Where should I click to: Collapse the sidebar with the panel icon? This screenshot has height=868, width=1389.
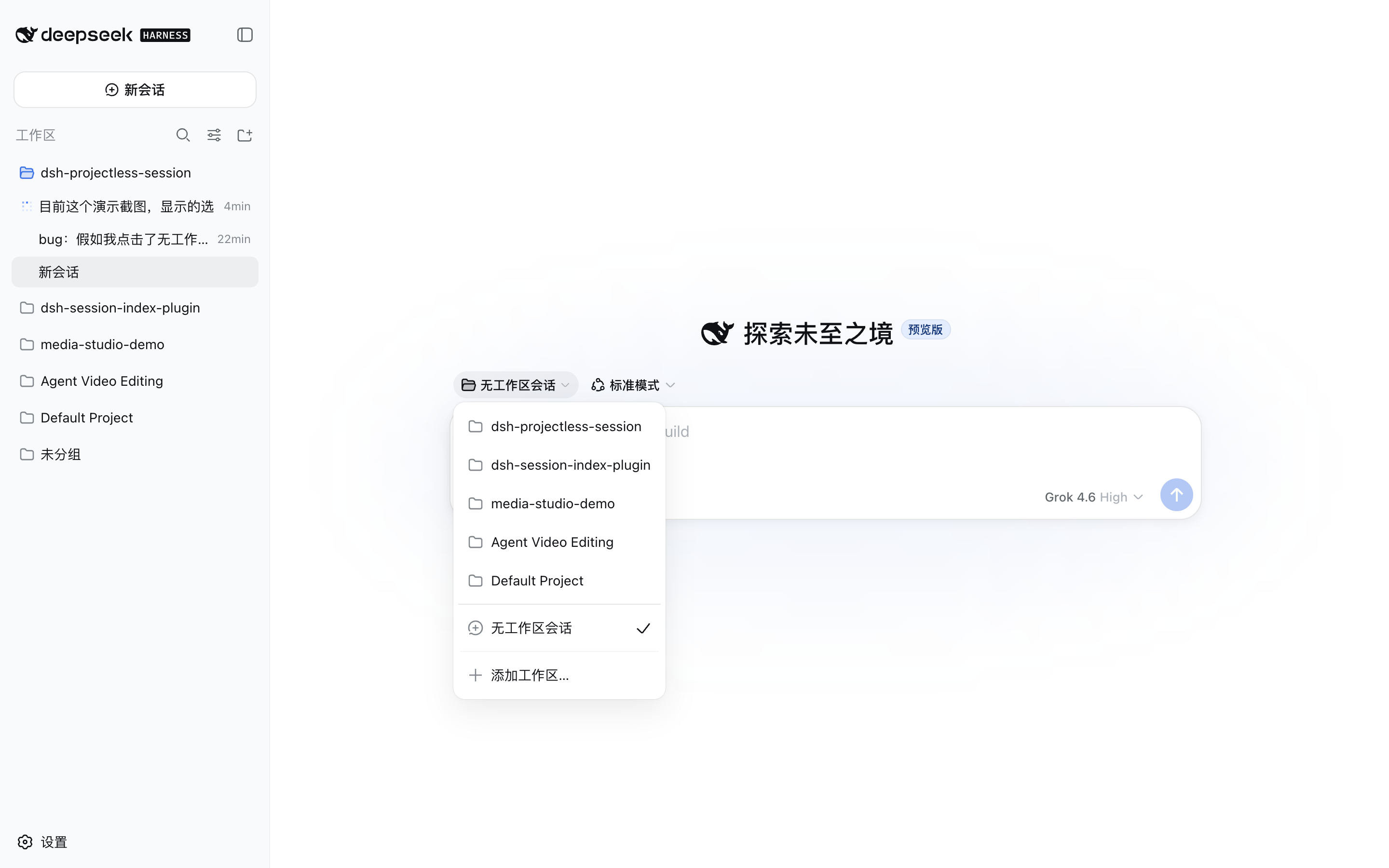click(x=245, y=35)
